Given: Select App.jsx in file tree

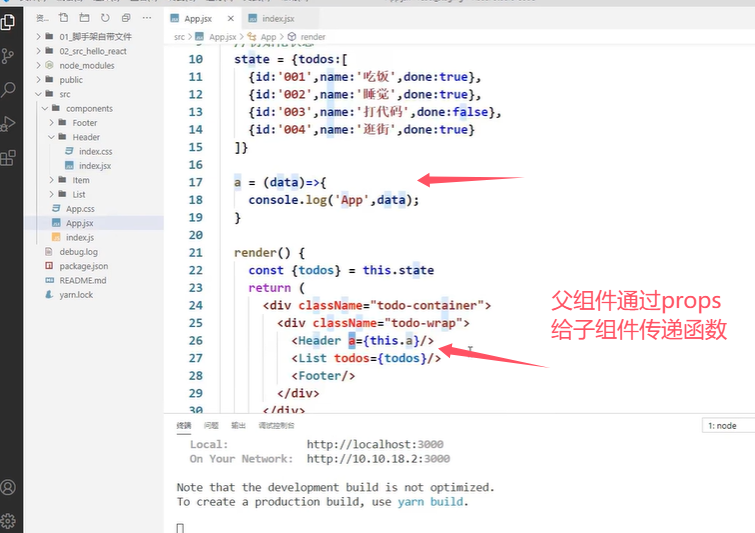Looking at the screenshot, I should tap(79, 223).
